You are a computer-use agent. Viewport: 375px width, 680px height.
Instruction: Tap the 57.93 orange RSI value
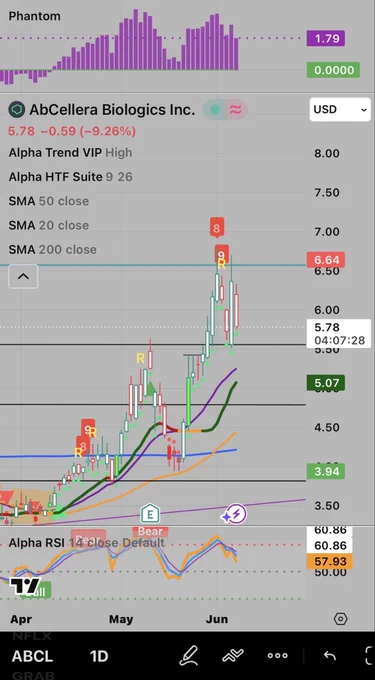pos(329,562)
